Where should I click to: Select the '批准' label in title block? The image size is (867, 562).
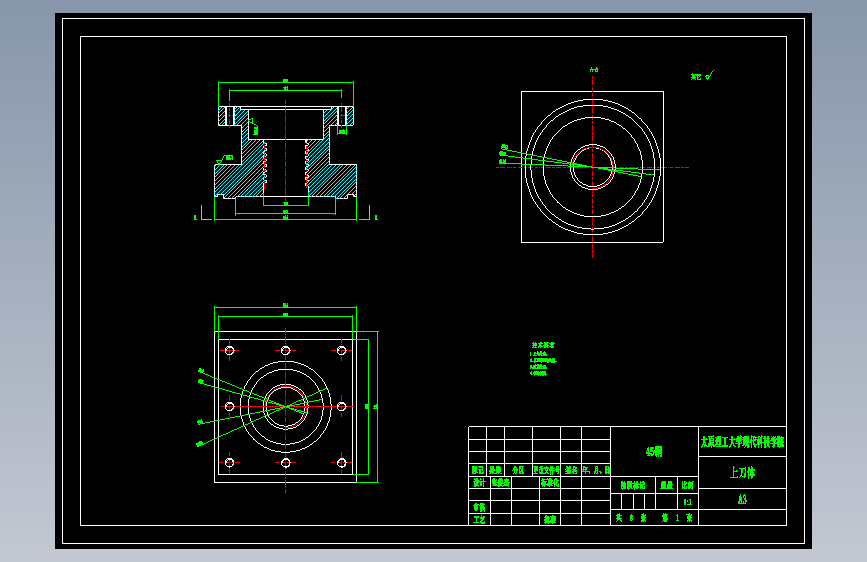[x=550, y=520]
